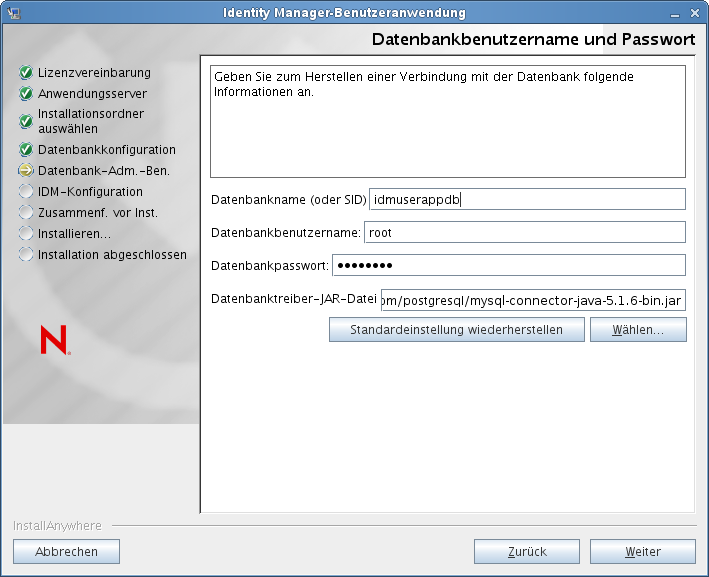The height and width of the screenshot is (577, 709).
Task: Click the Identity Manager-Benutzeranwendung title bar text
Action: tap(344, 13)
